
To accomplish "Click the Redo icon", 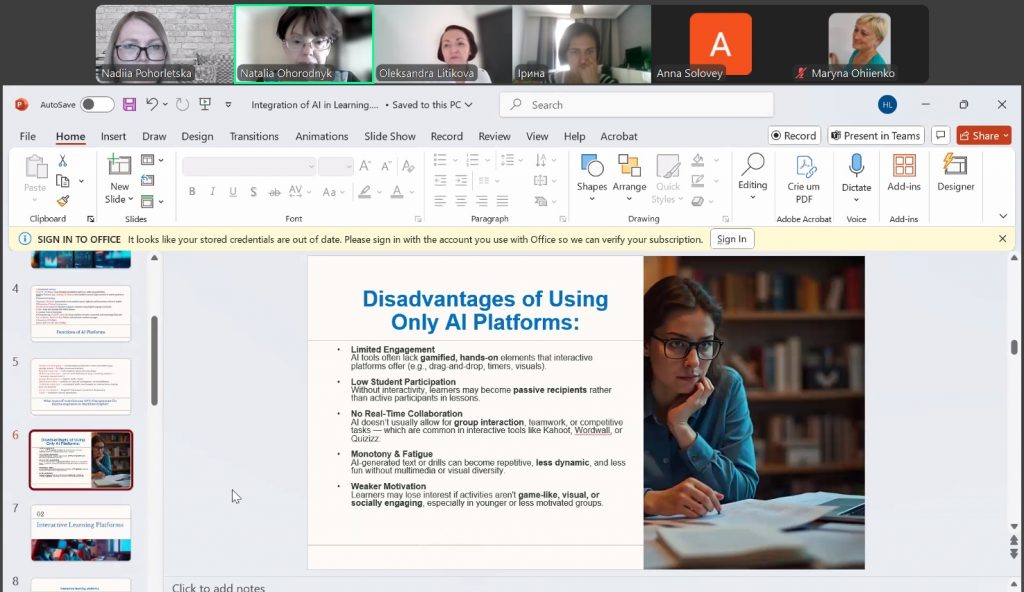I will coord(182,105).
